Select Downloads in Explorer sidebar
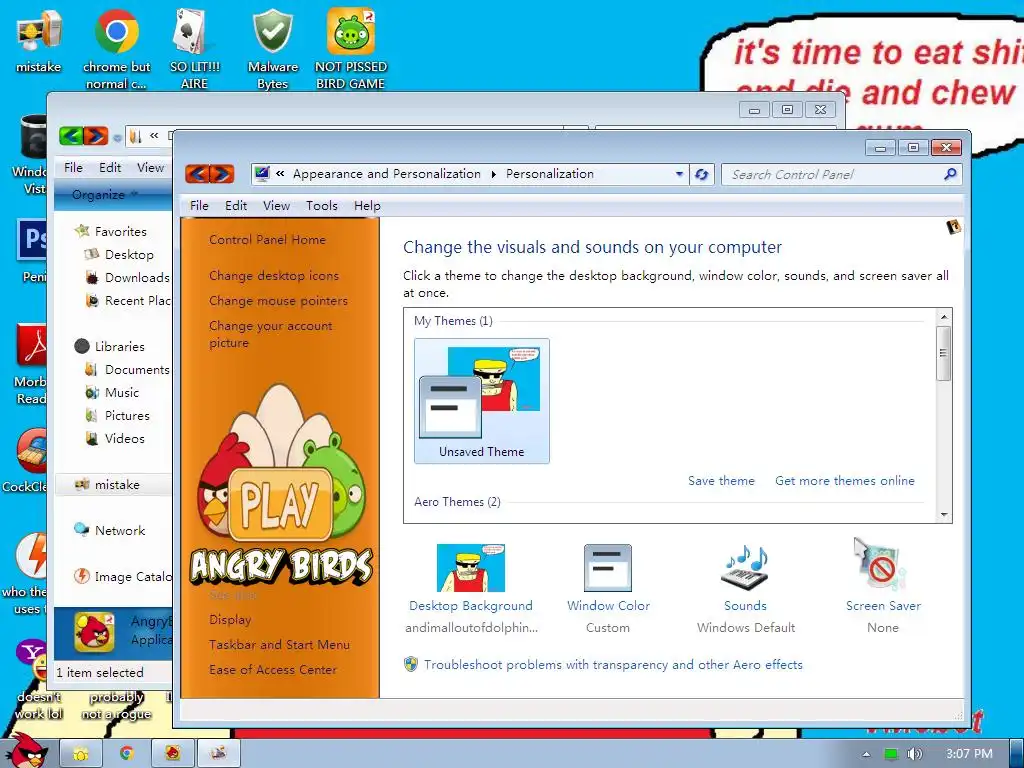This screenshot has width=1024, height=768. 127,278
